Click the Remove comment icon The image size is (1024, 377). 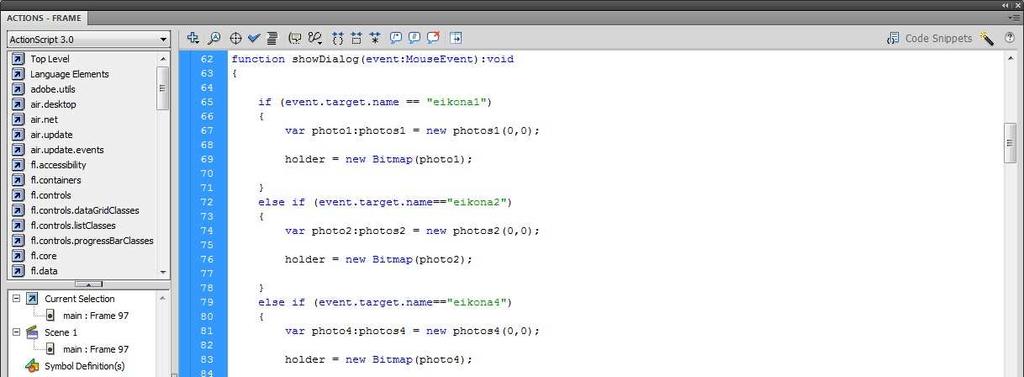[433, 38]
